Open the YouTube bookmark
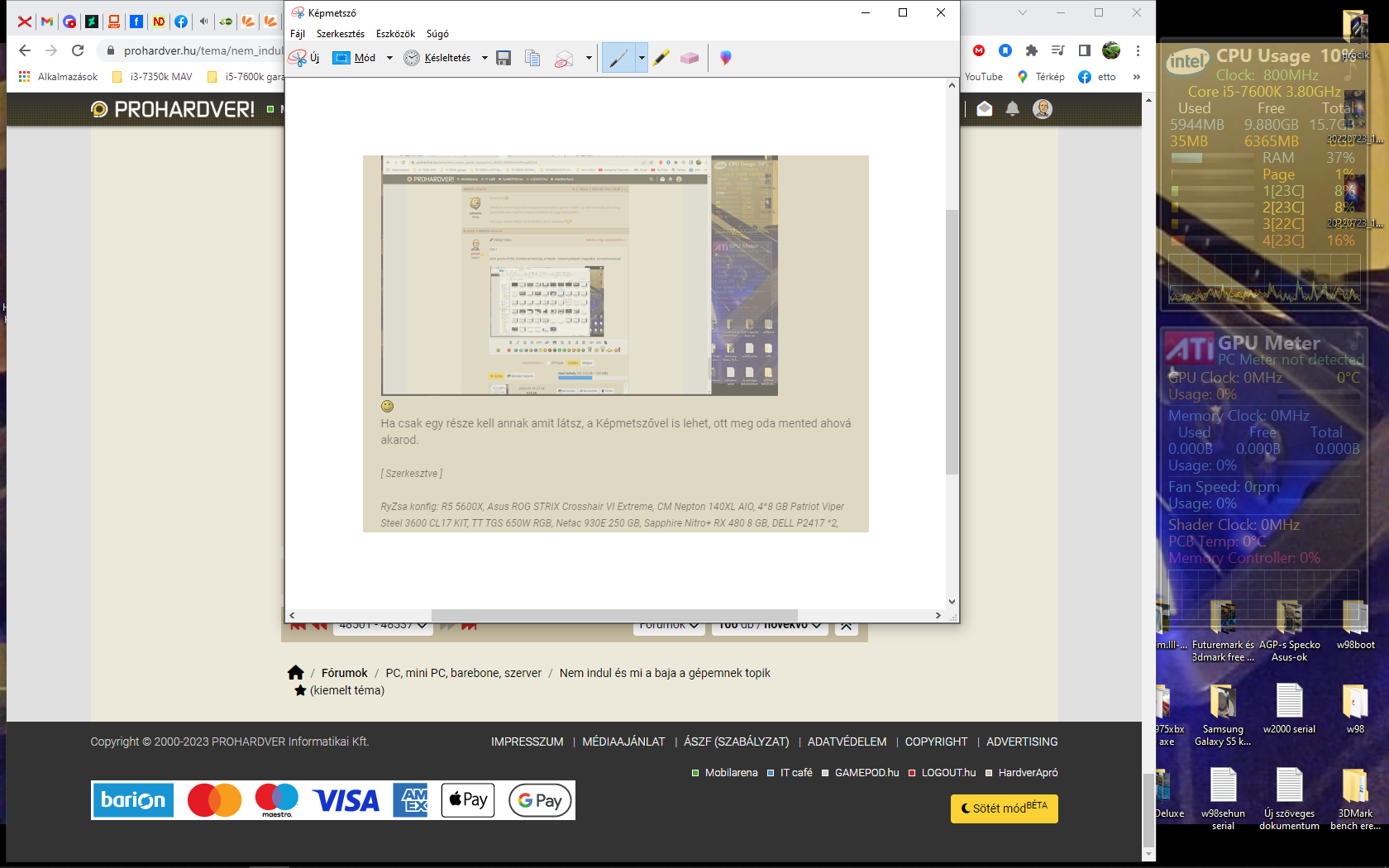1389x868 pixels. tap(984, 77)
